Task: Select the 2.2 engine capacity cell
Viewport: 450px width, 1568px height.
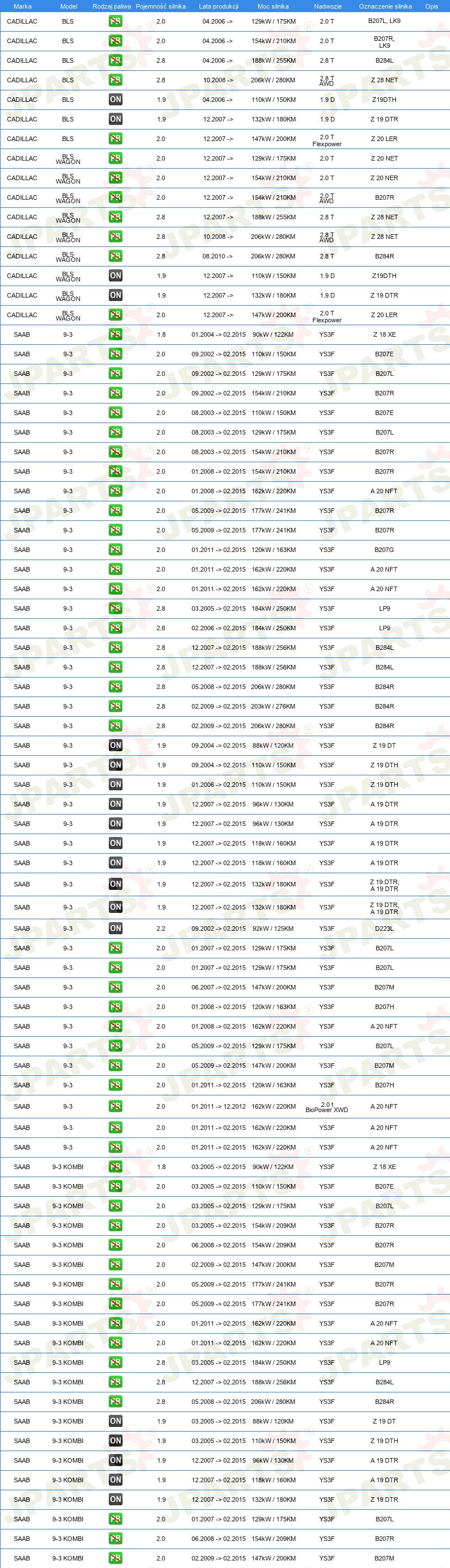Action: pyautogui.click(x=161, y=928)
